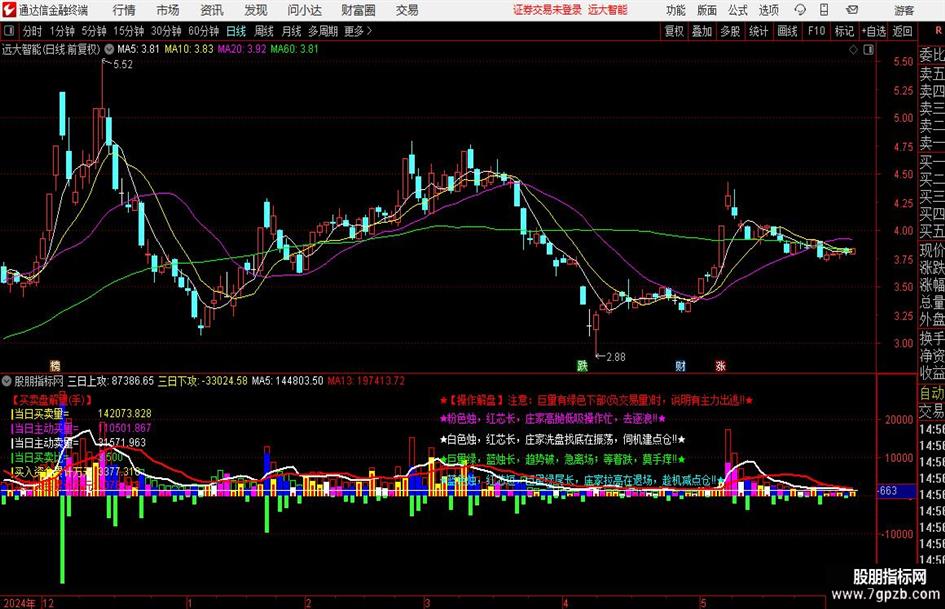945x609 pixels.
Task: Click the 榜 marker on chart bottom
Action: (55, 365)
